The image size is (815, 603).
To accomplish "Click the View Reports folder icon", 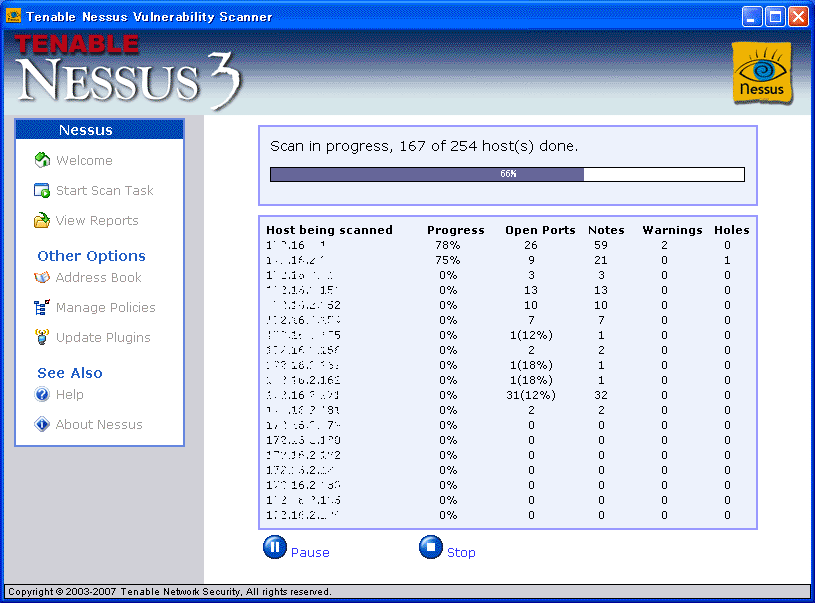I will point(42,220).
